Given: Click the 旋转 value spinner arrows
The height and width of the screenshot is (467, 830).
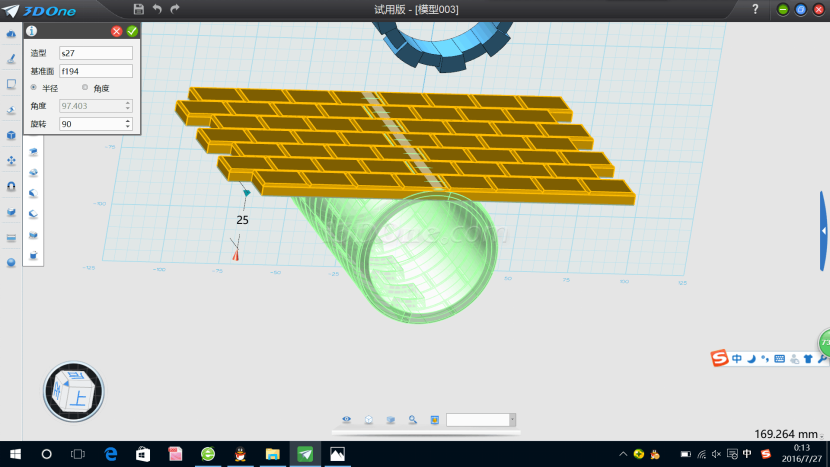Looking at the screenshot, I should [x=128, y=124].
